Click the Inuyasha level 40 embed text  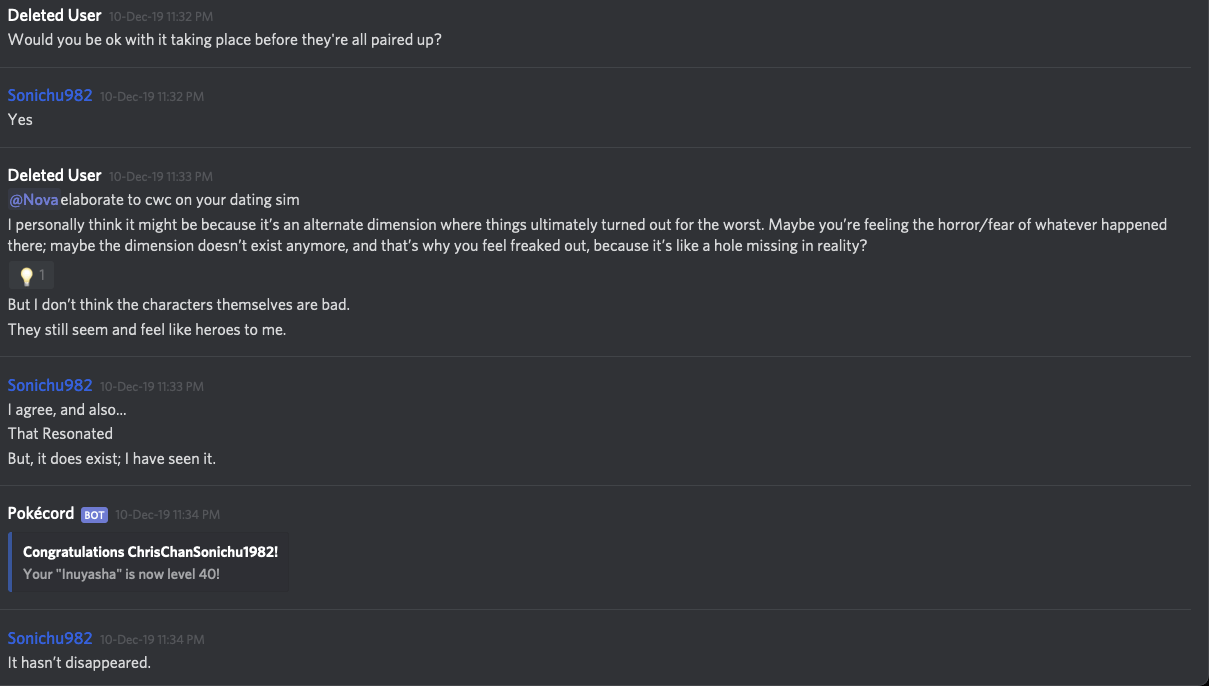121,574
